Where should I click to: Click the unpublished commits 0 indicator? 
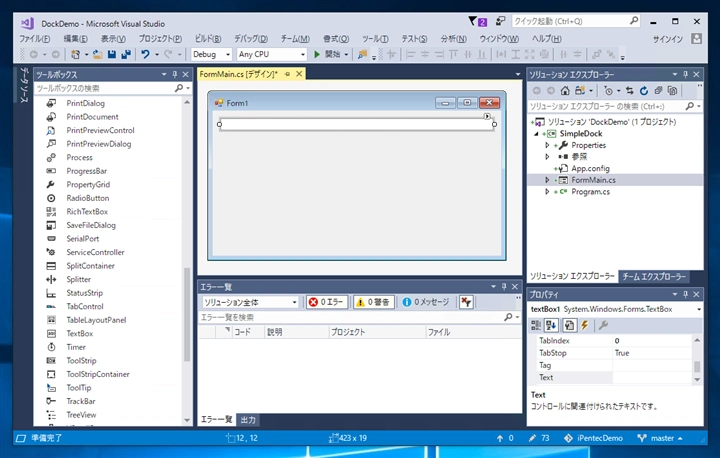505,438
